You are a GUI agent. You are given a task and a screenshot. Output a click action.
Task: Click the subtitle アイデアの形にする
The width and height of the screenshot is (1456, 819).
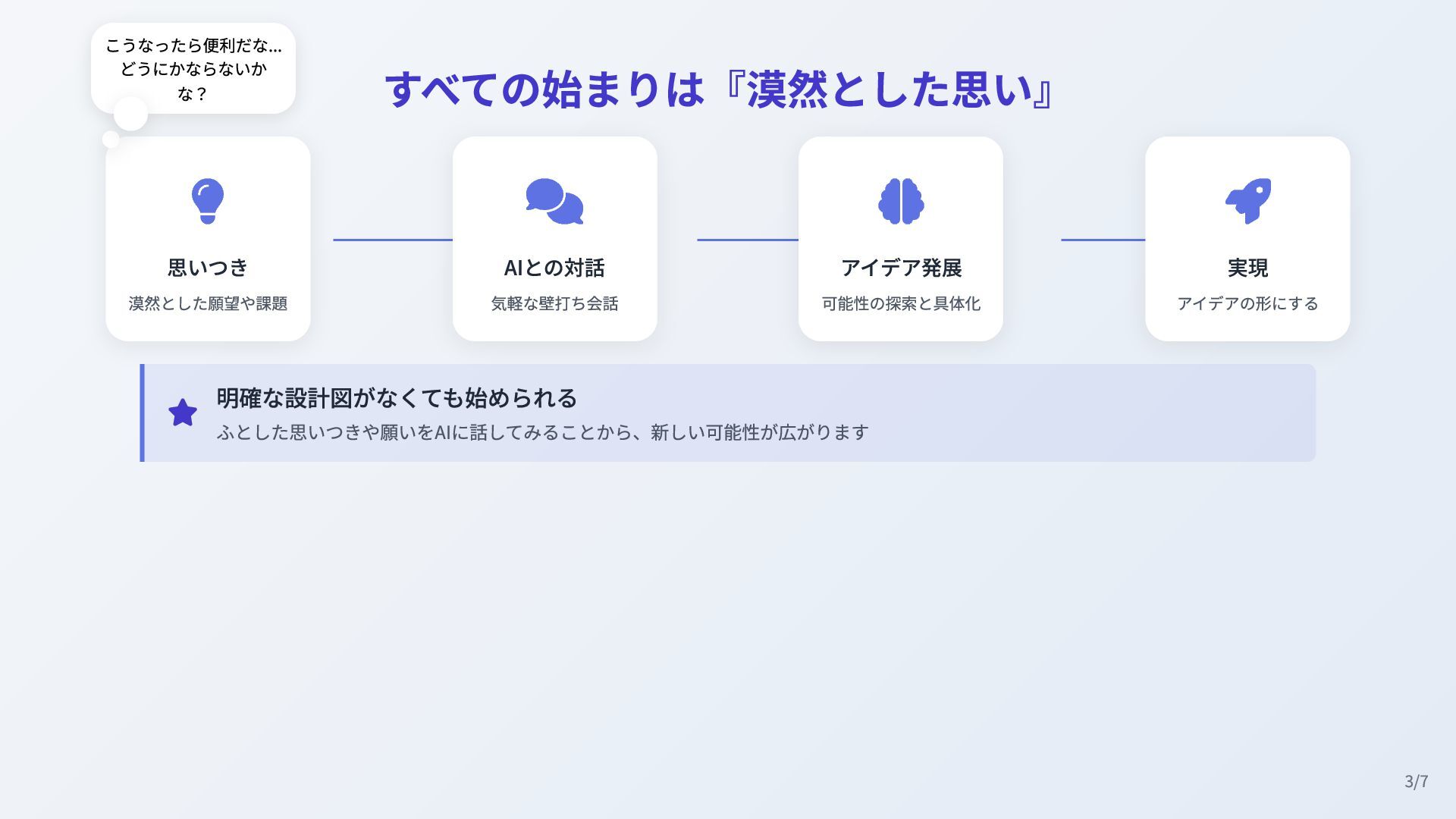click(x=1247, y=303)
